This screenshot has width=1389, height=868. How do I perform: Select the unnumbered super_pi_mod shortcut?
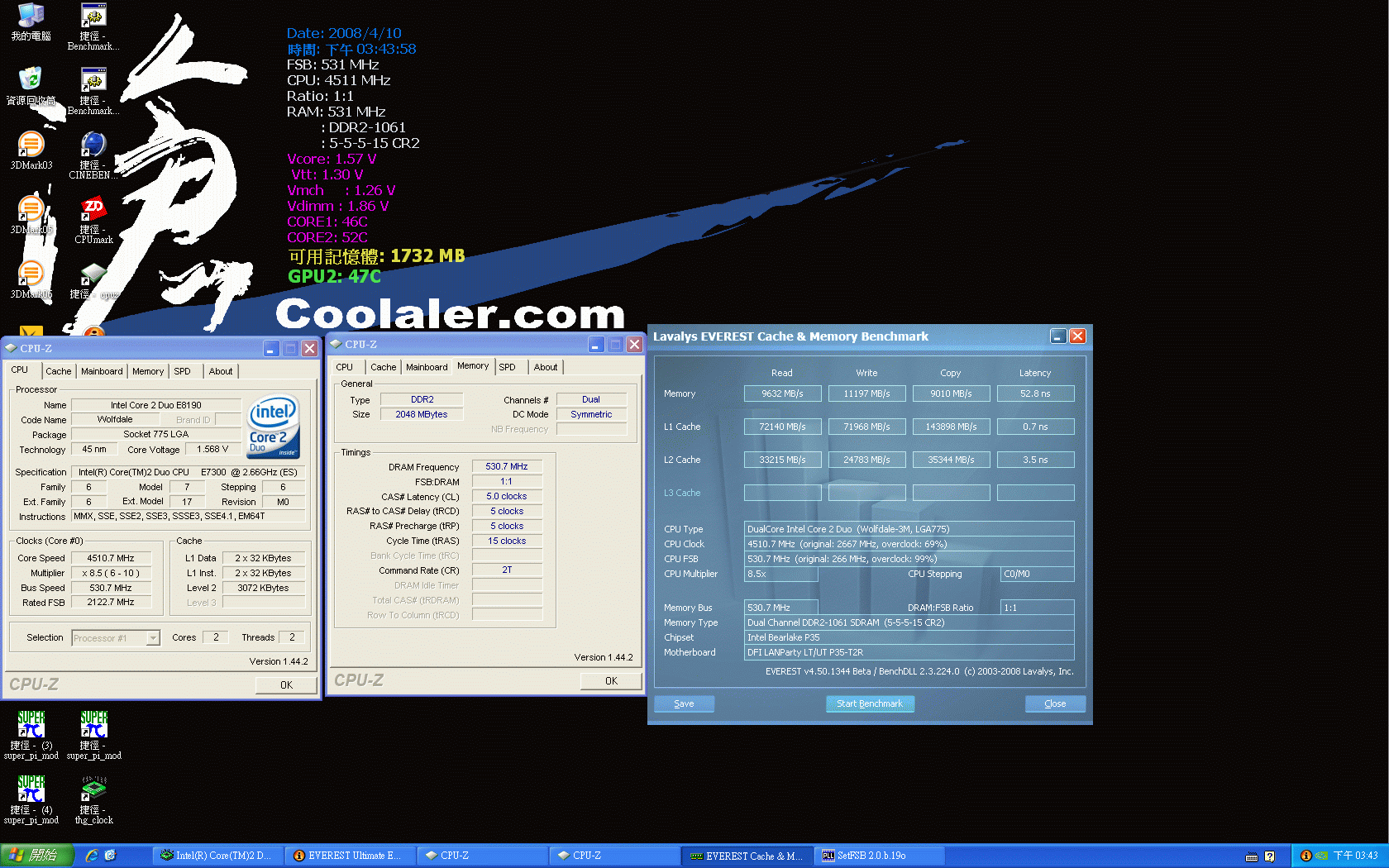click(x=93, y=735)
